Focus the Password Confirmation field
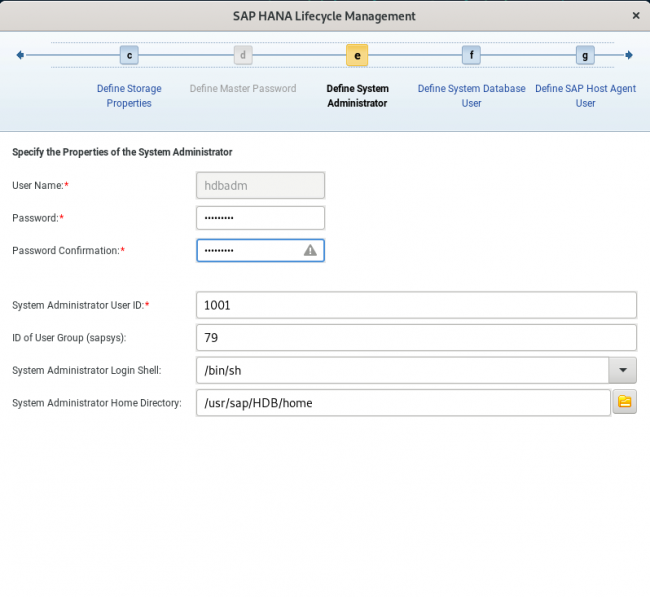 pyautogui.click(x=260, y=250)
